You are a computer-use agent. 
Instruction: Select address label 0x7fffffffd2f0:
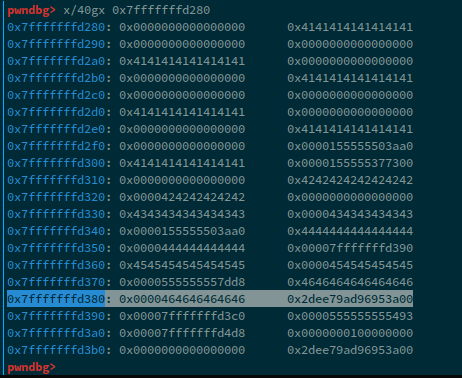tap(59, 146)
